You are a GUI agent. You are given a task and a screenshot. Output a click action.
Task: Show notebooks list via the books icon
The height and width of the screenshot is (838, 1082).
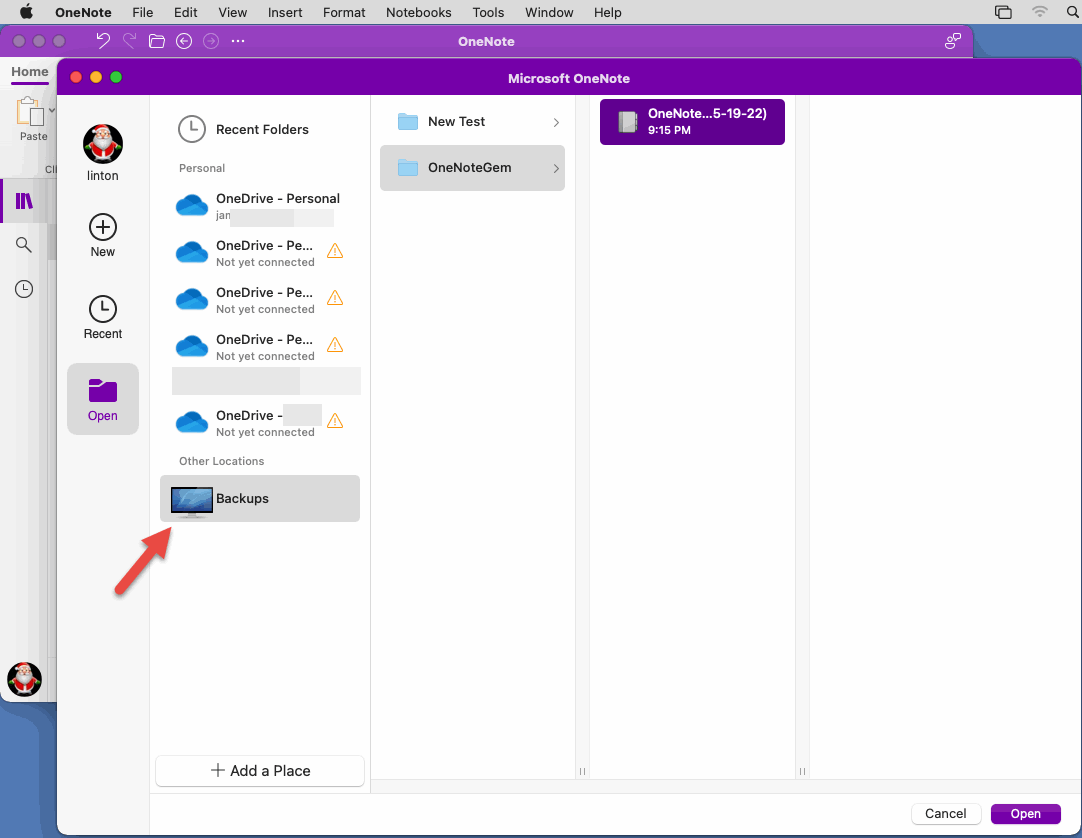24,201
